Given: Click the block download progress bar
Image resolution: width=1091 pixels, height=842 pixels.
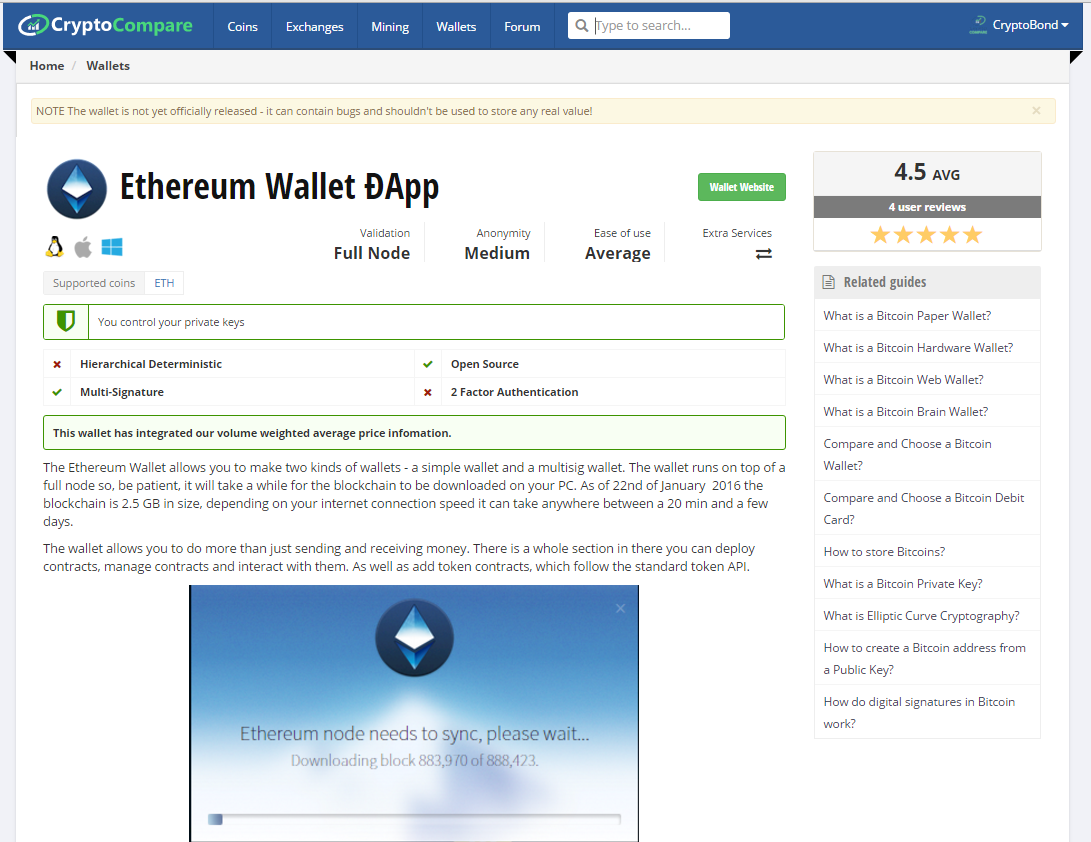Looking at the screenshot, I should 414,819.
